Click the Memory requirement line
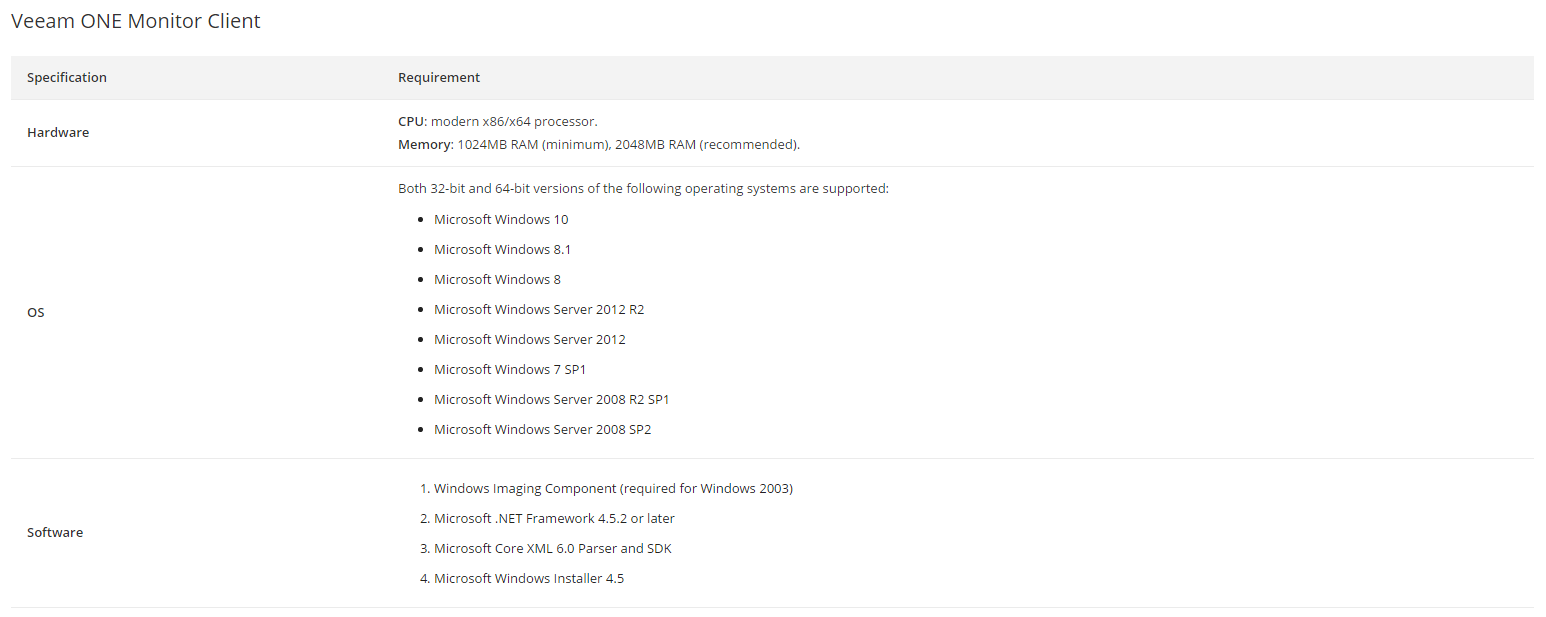Image resolution: width=1546 pixels, height=617 pixels. (x=599, y=144)
